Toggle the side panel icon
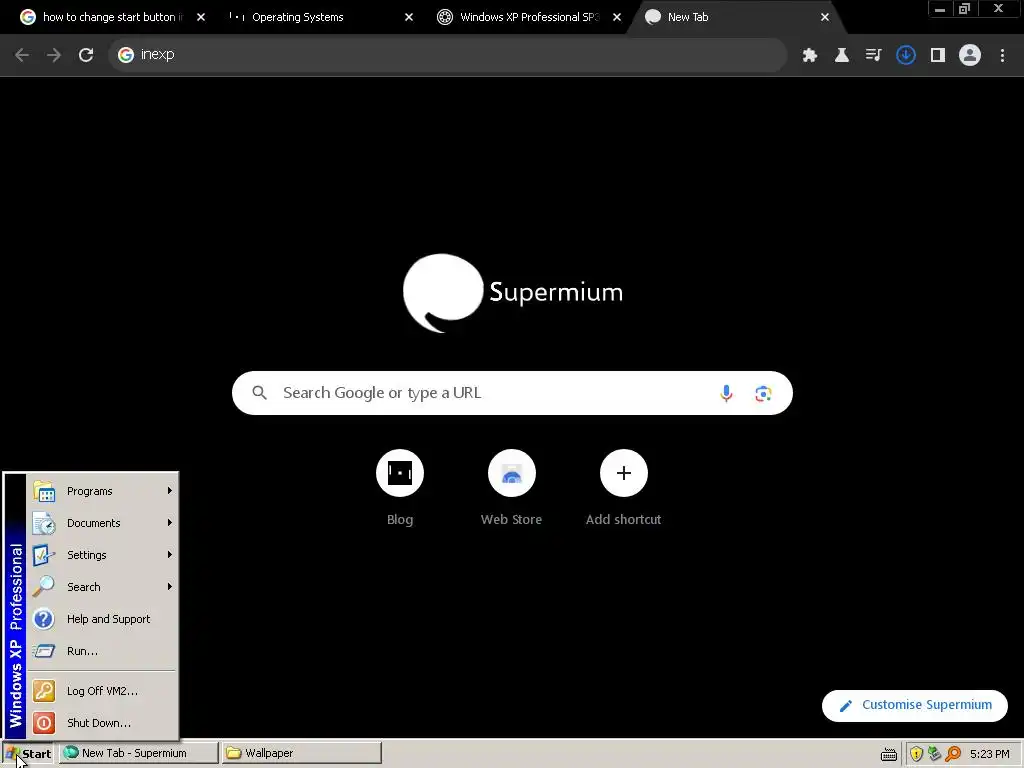The height and width of the screenshot is (768, 1024). click(938, 55)
